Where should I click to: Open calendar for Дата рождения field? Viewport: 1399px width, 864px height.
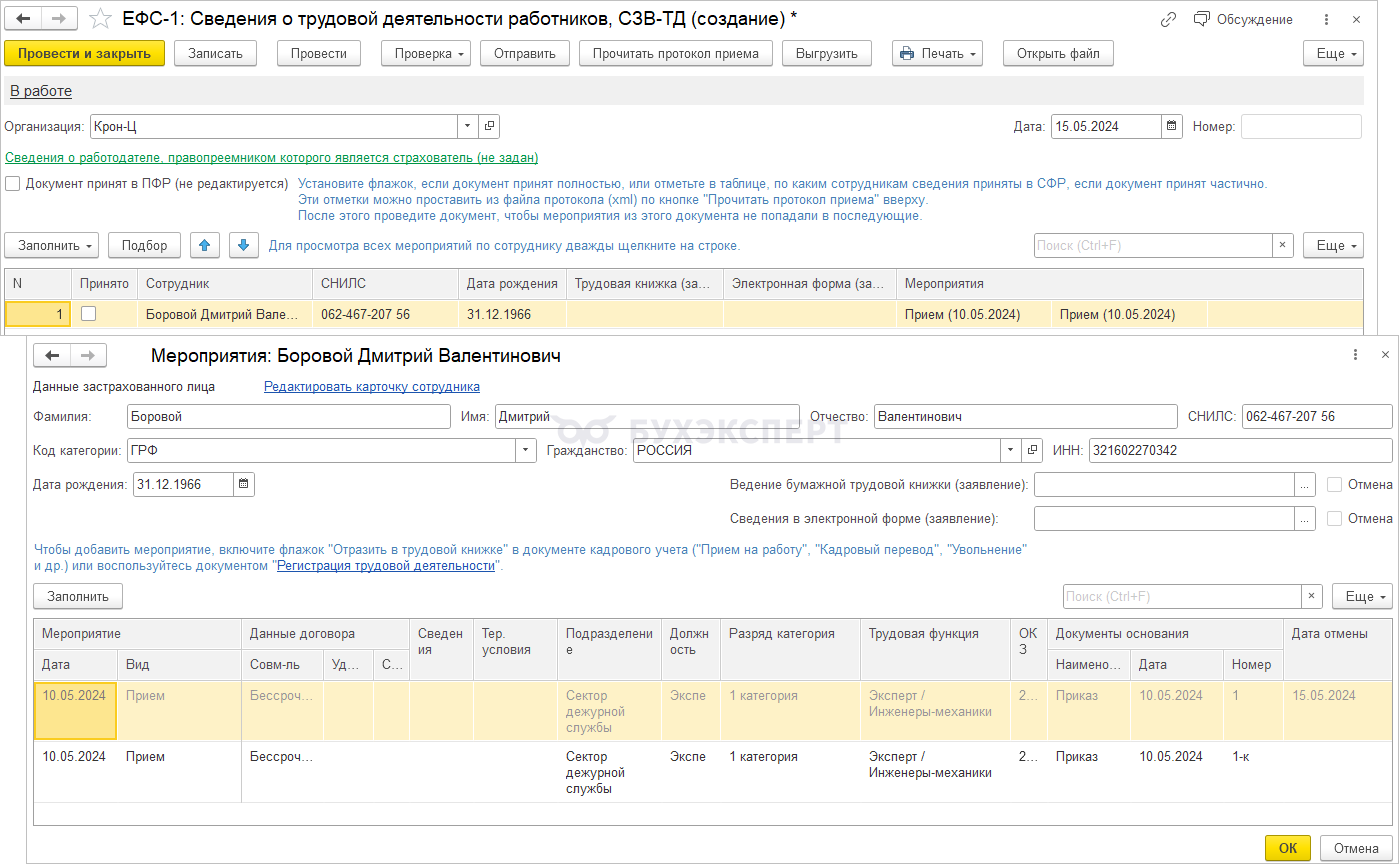244,485
